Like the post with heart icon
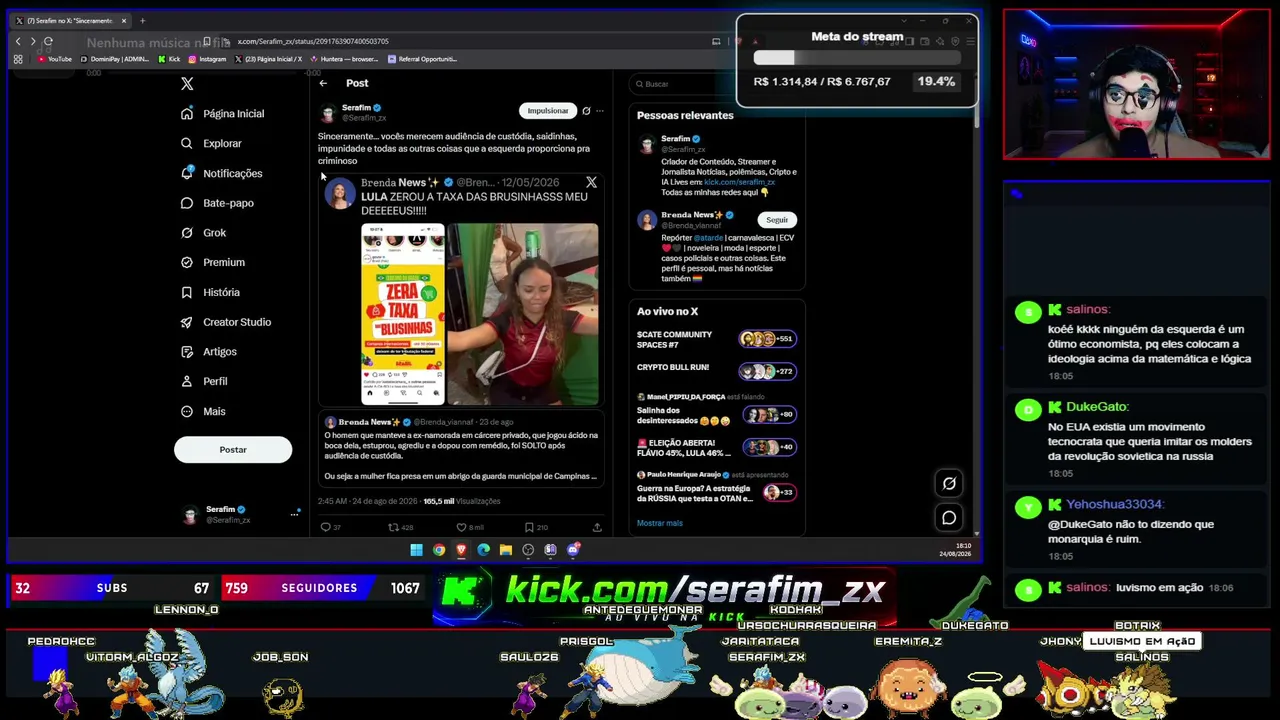This screenshot has height=720, width=1280. [x=461, y=527]
